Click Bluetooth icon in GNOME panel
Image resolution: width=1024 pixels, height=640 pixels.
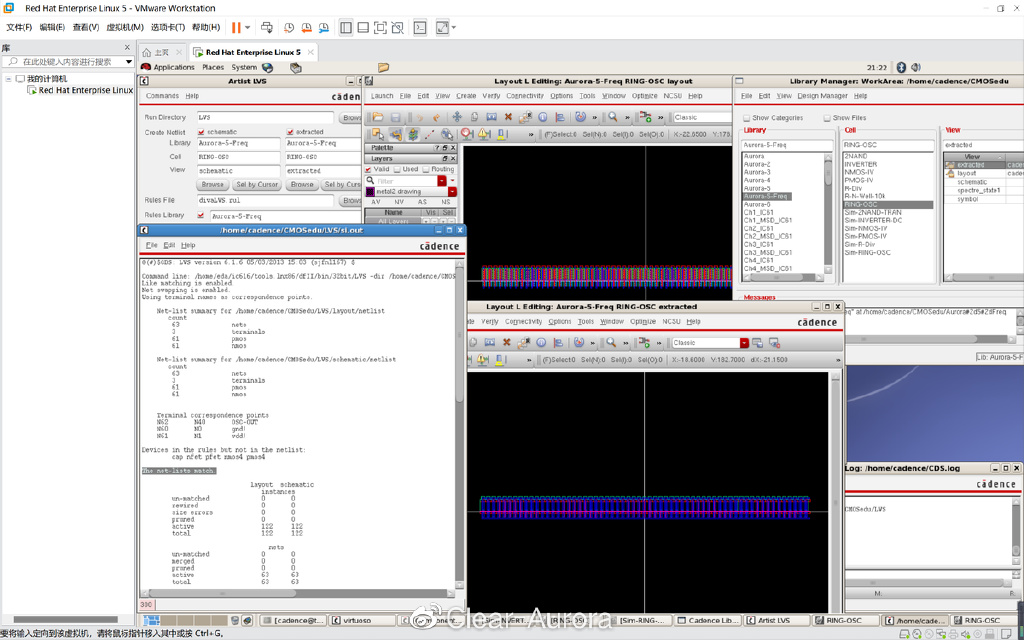(901, 67)
